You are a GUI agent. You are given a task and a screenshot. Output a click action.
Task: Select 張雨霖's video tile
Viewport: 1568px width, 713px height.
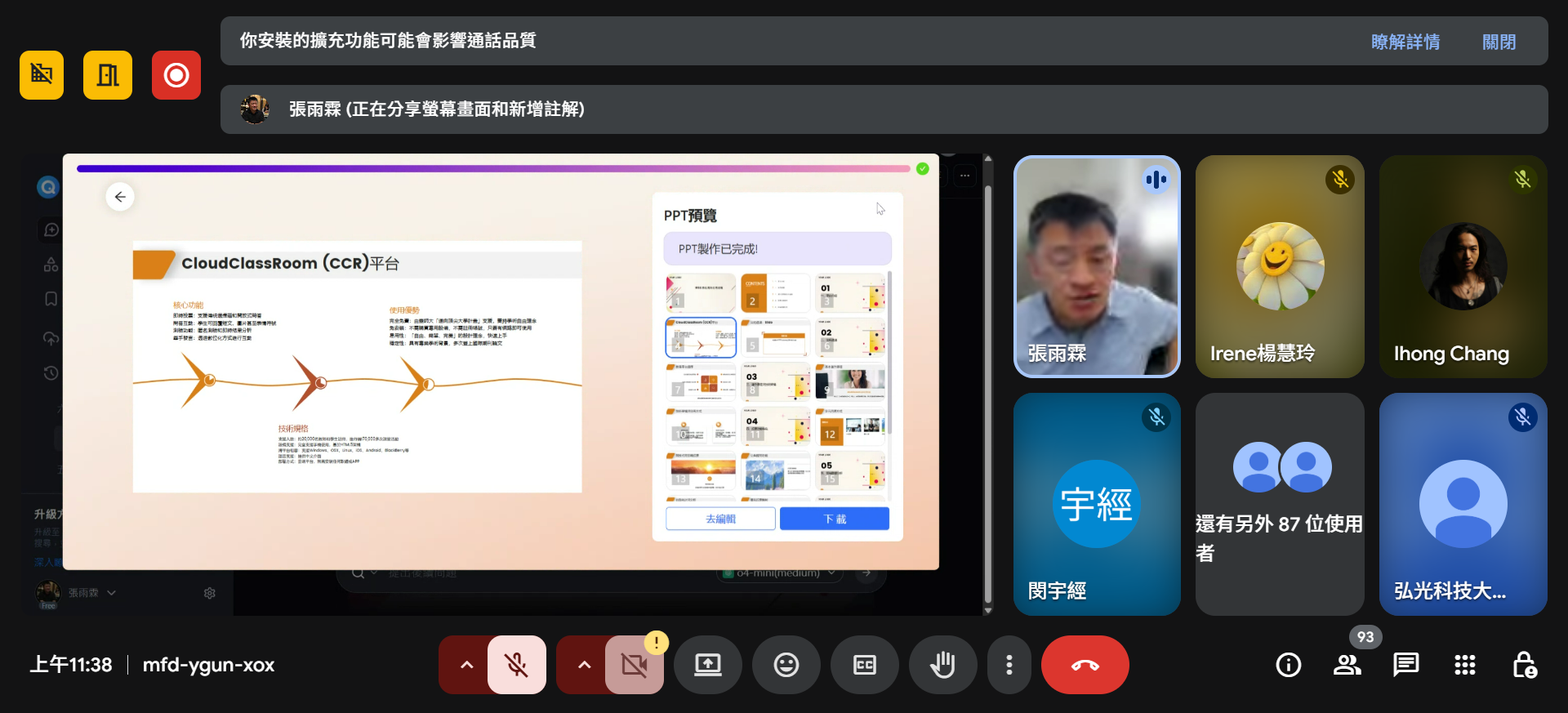tap(1097, 266)
